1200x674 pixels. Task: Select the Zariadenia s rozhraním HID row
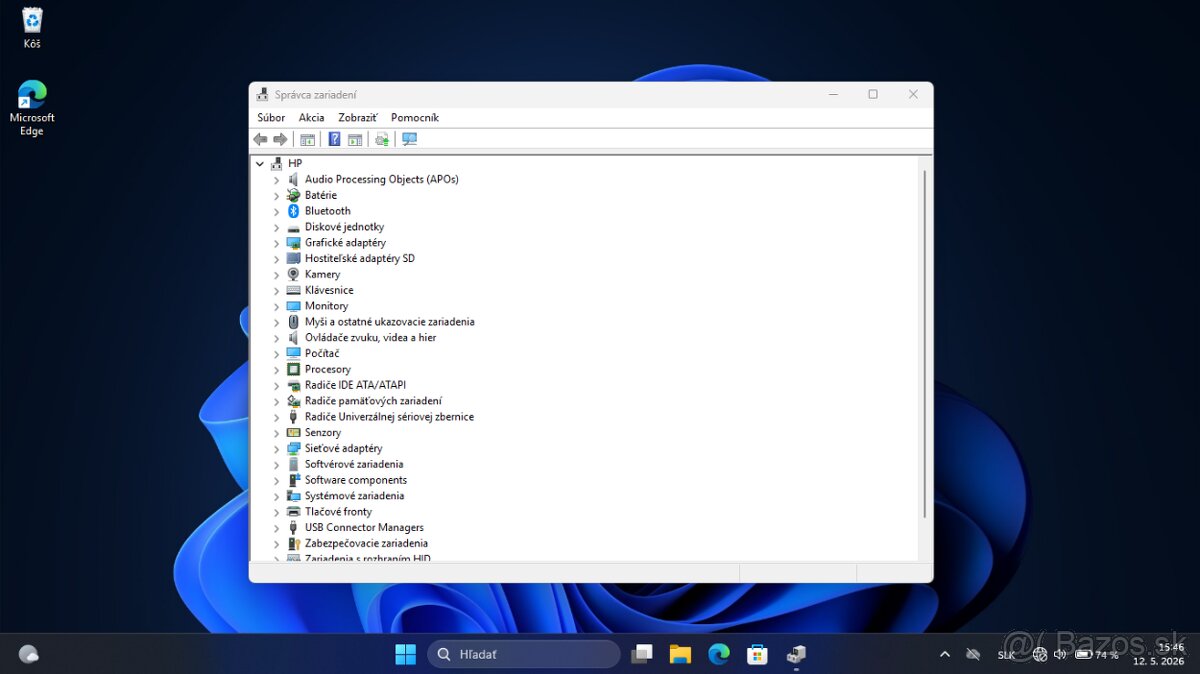click(368, 558)
